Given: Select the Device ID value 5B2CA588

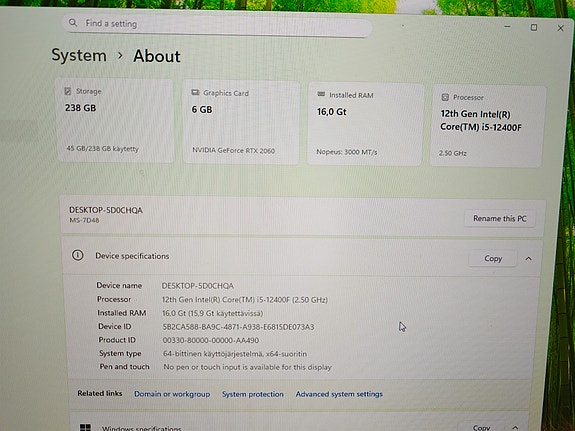Looking at the screenshot, I should pyautogui.click(x=238, y=327).
